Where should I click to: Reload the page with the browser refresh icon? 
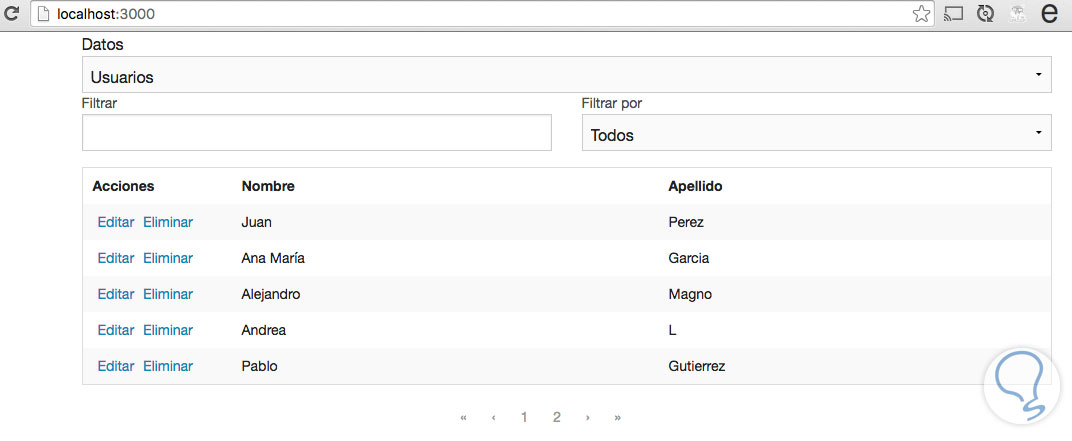pyautogui.click(x=12, y=13)
